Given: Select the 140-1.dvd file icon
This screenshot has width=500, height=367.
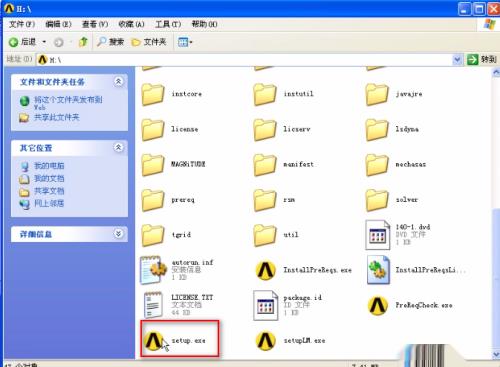Looking at the screenshot, I should pos(378,235).
